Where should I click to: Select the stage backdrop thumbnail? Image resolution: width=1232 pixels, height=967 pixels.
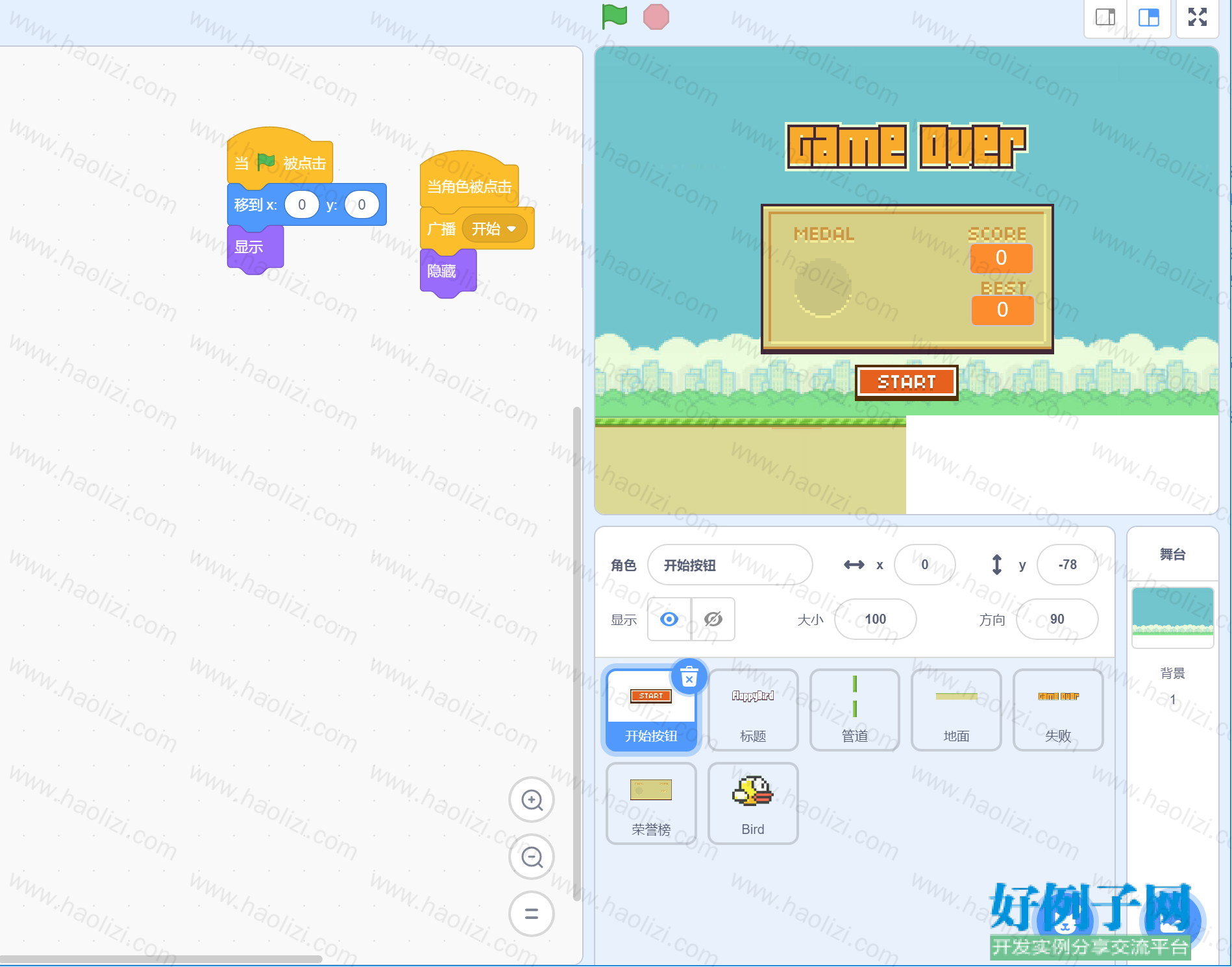[1172, 617]
